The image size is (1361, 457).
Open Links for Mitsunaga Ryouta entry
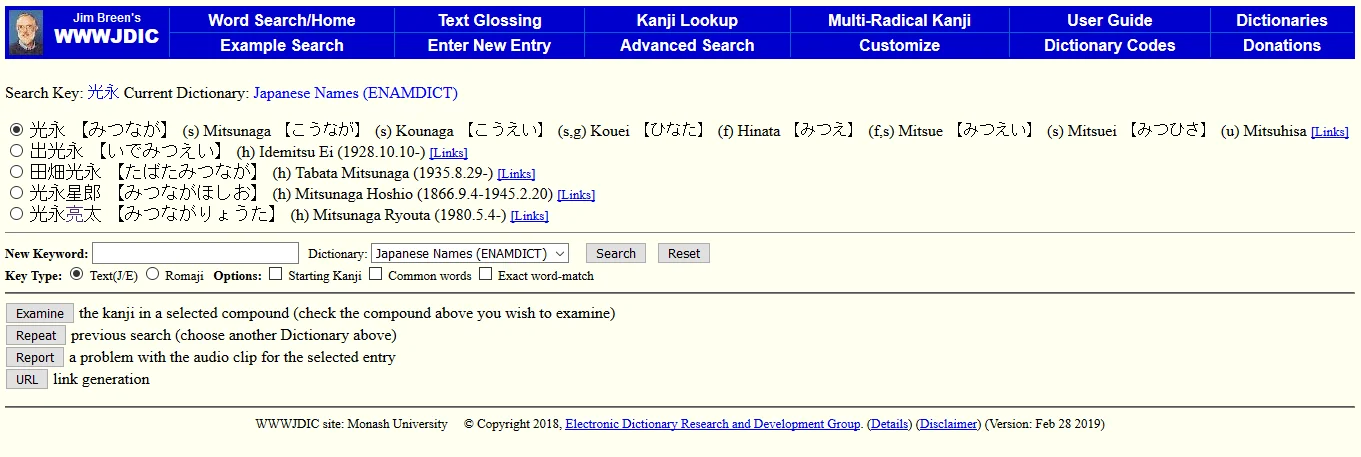529,216
